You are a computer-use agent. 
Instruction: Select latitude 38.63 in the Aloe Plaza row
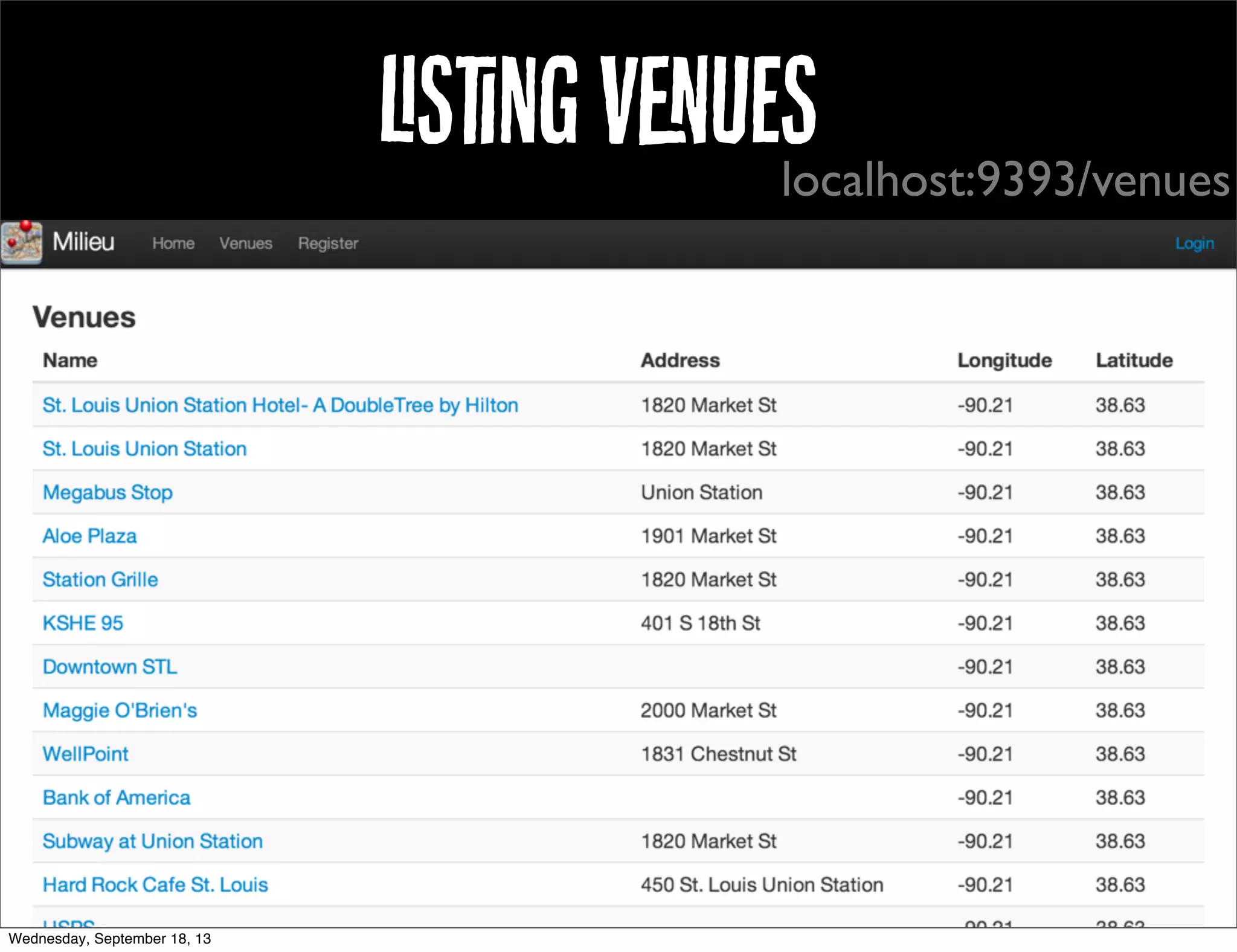coord(1120,536)
